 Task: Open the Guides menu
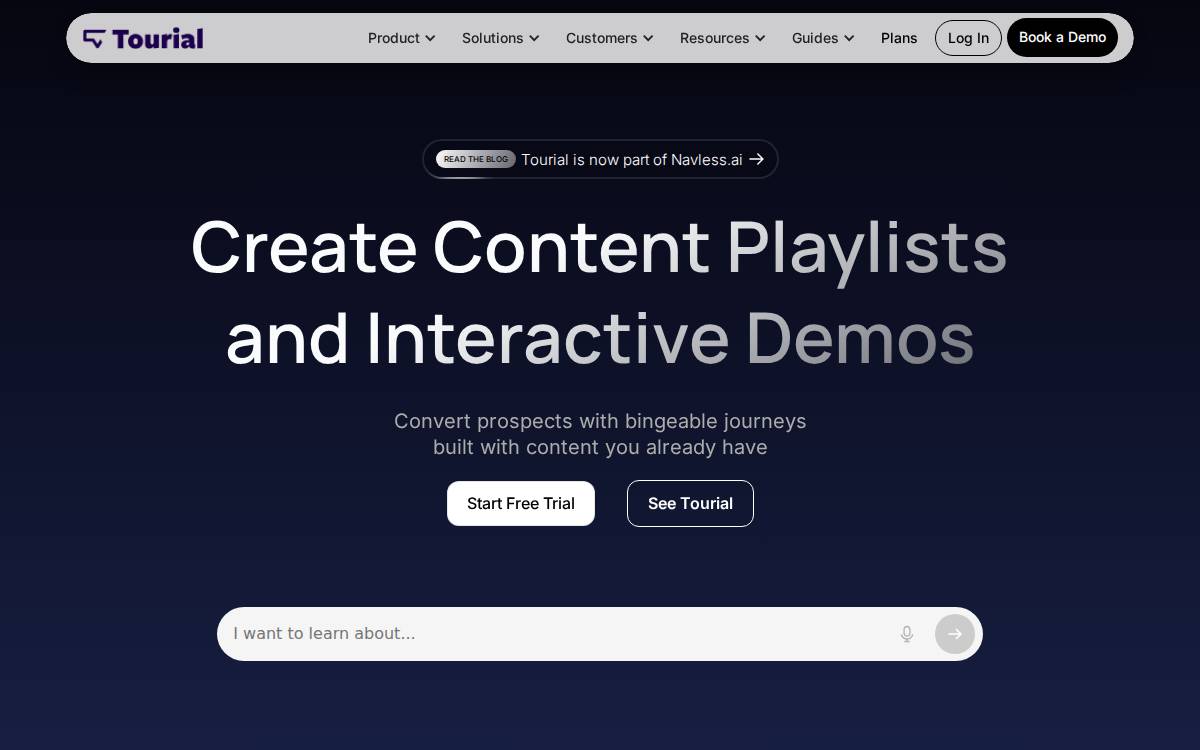click(824, 38)
